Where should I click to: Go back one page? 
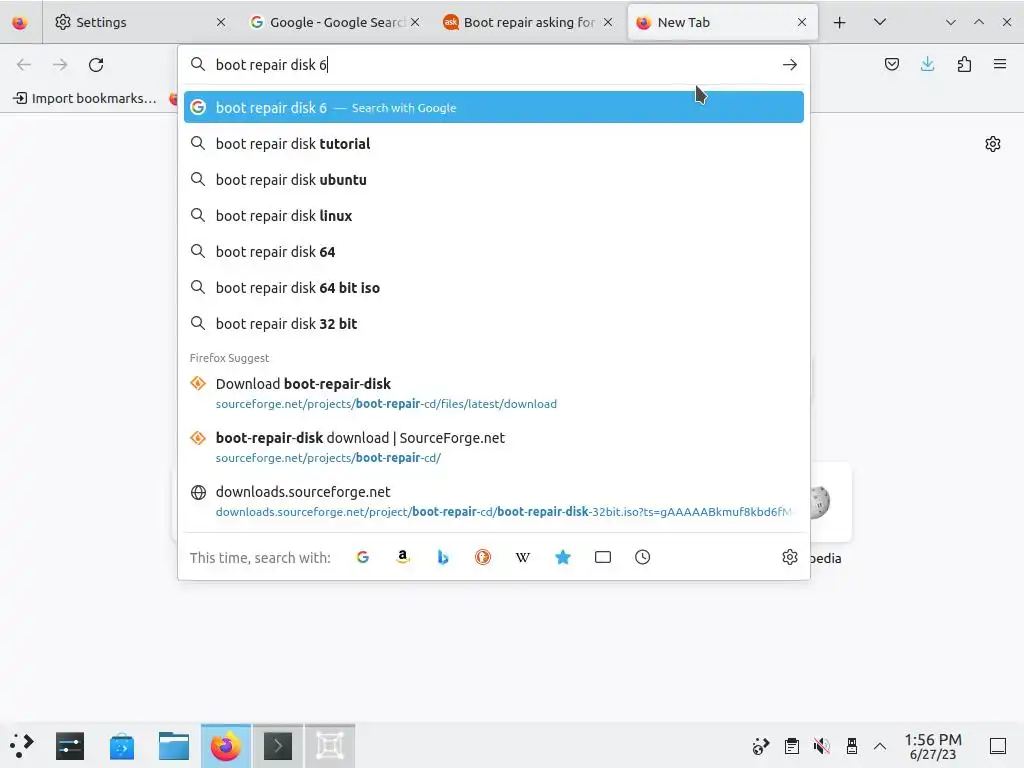[x=24, y=65]
